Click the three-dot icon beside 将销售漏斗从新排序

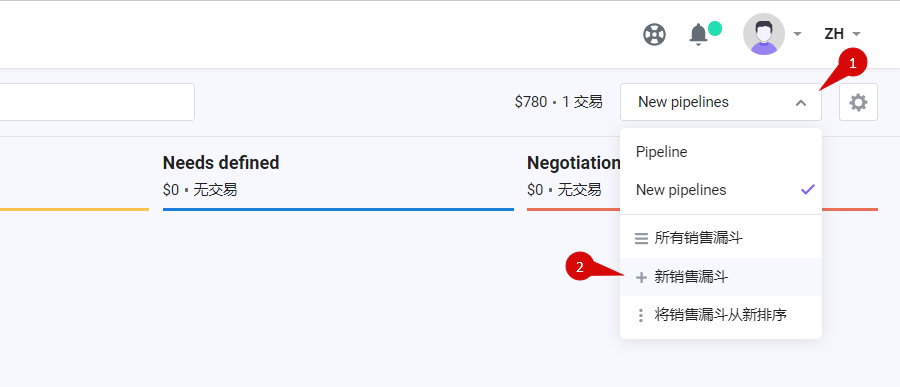(x=641, y=315)
